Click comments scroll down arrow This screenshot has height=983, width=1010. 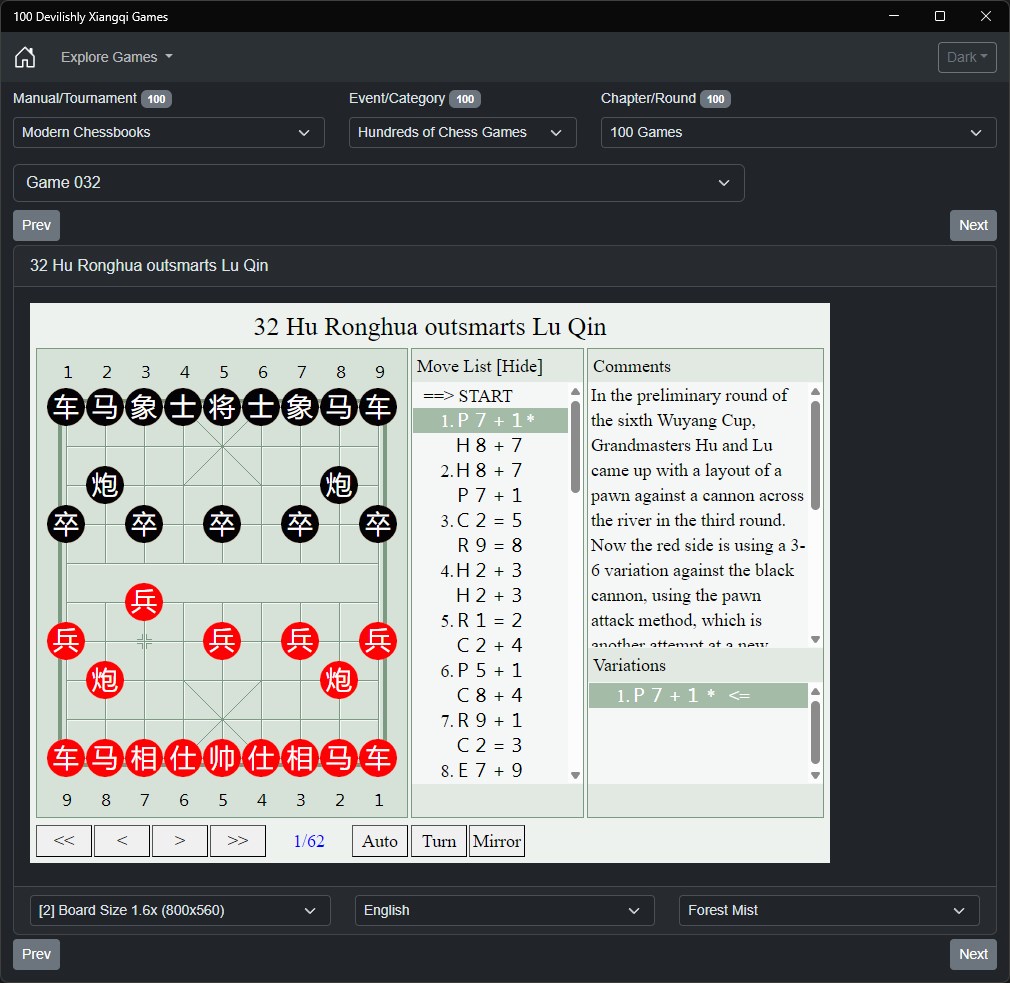[815, 640]
